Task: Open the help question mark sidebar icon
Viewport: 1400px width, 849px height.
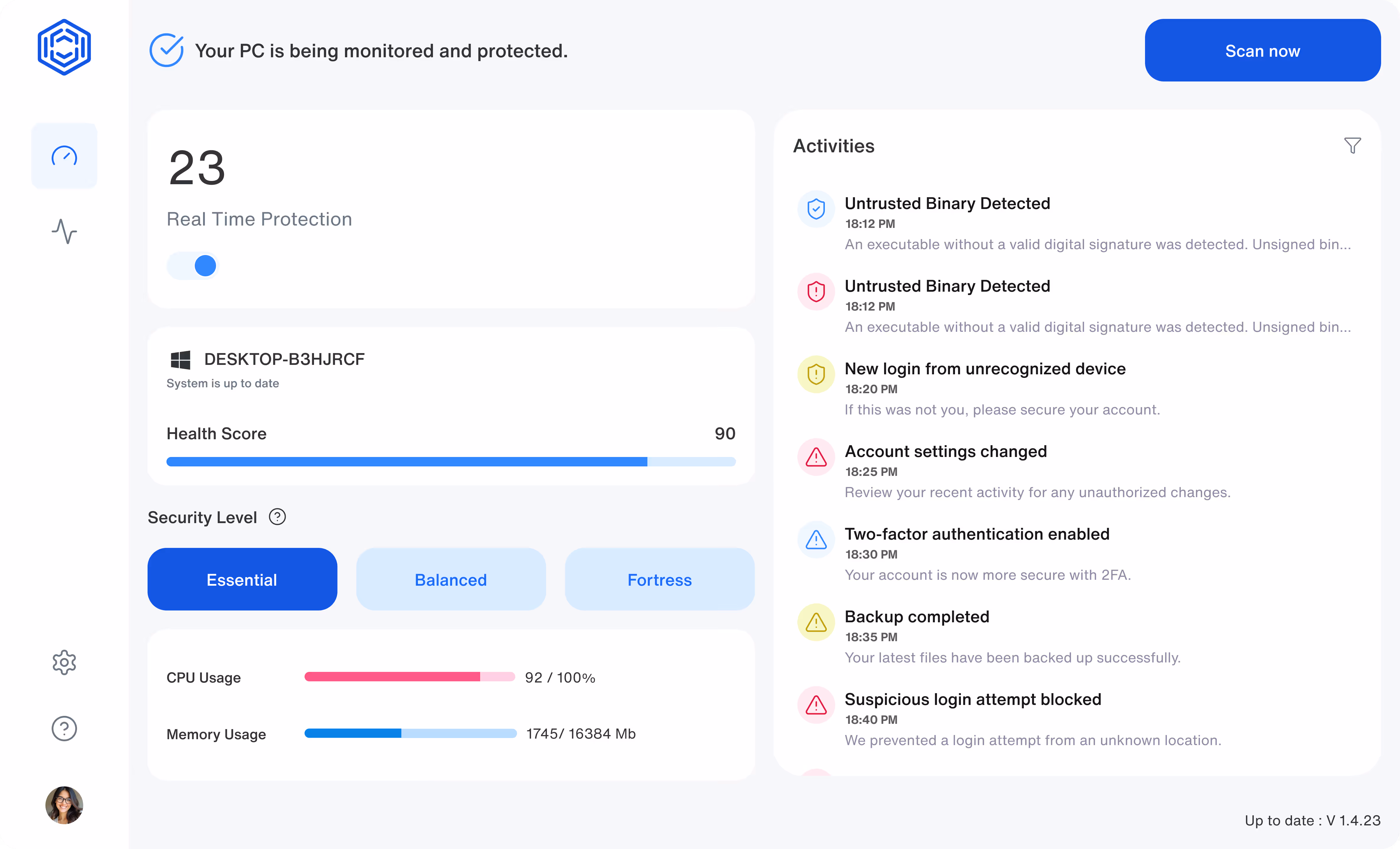Action: coord(64,728)
